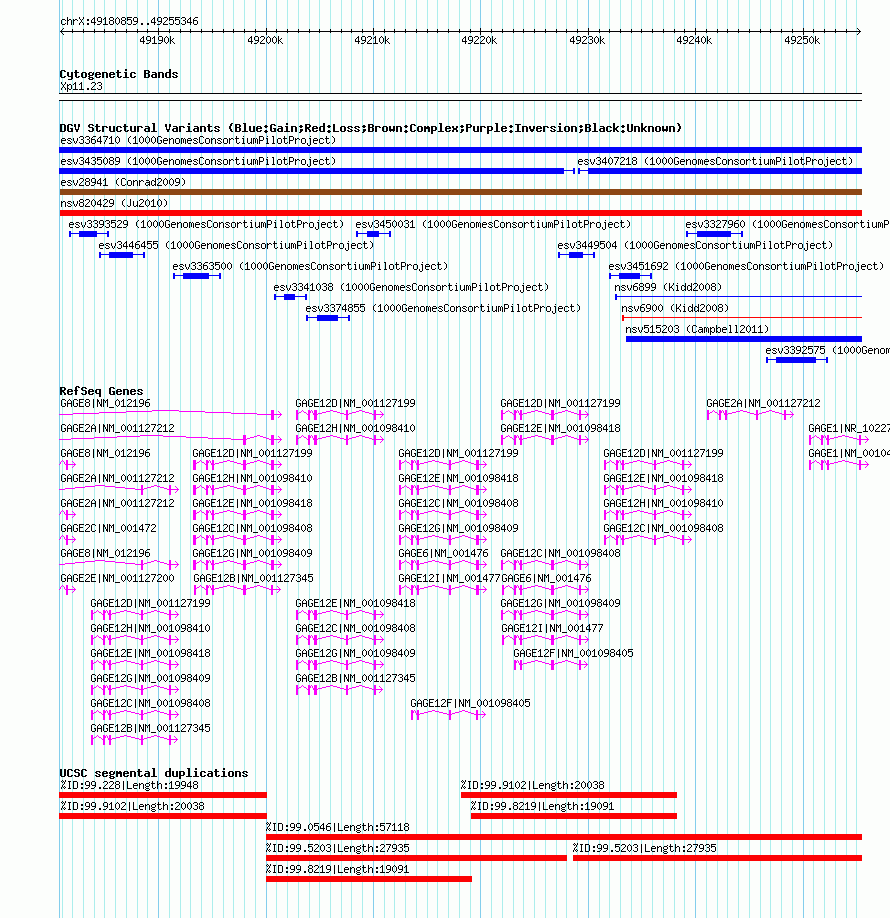Click the nsv6899 (Kidd2008) label
The height and width of the screenshot is (918, 890).
pos(668,287)
